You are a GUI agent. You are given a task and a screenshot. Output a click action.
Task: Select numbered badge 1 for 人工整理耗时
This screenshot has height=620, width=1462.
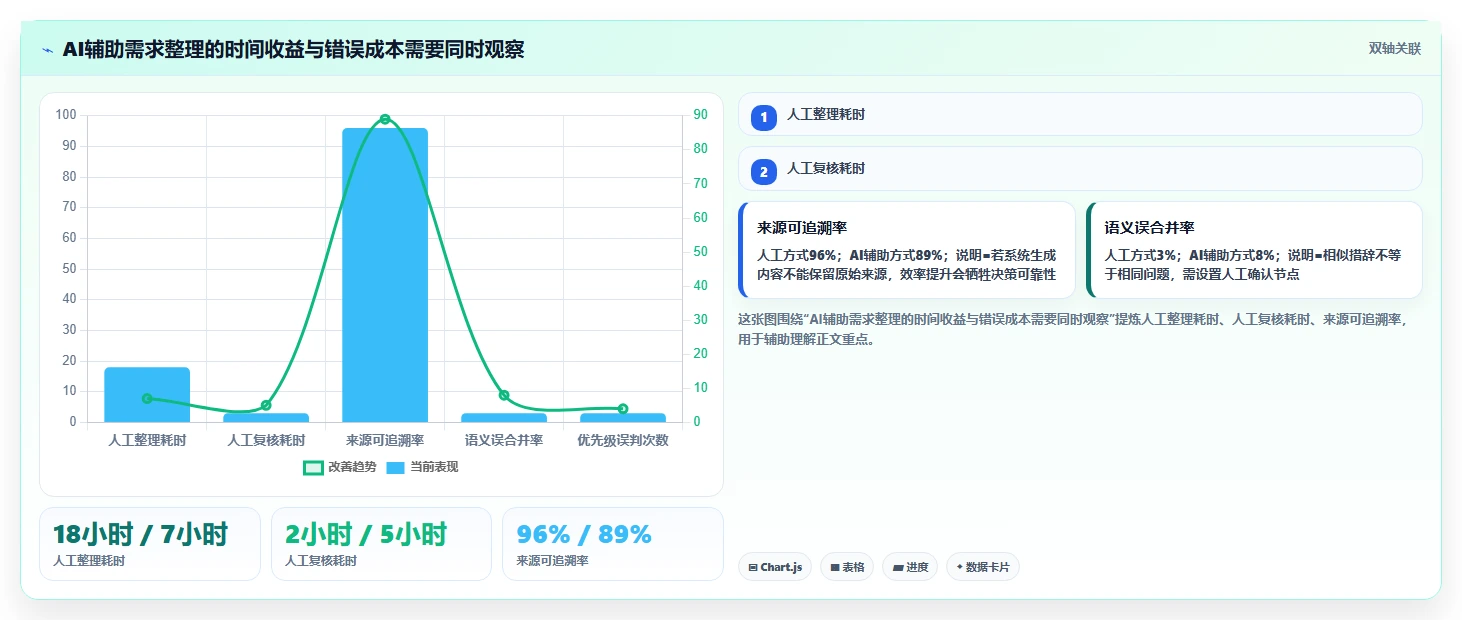tap(764, 117)
